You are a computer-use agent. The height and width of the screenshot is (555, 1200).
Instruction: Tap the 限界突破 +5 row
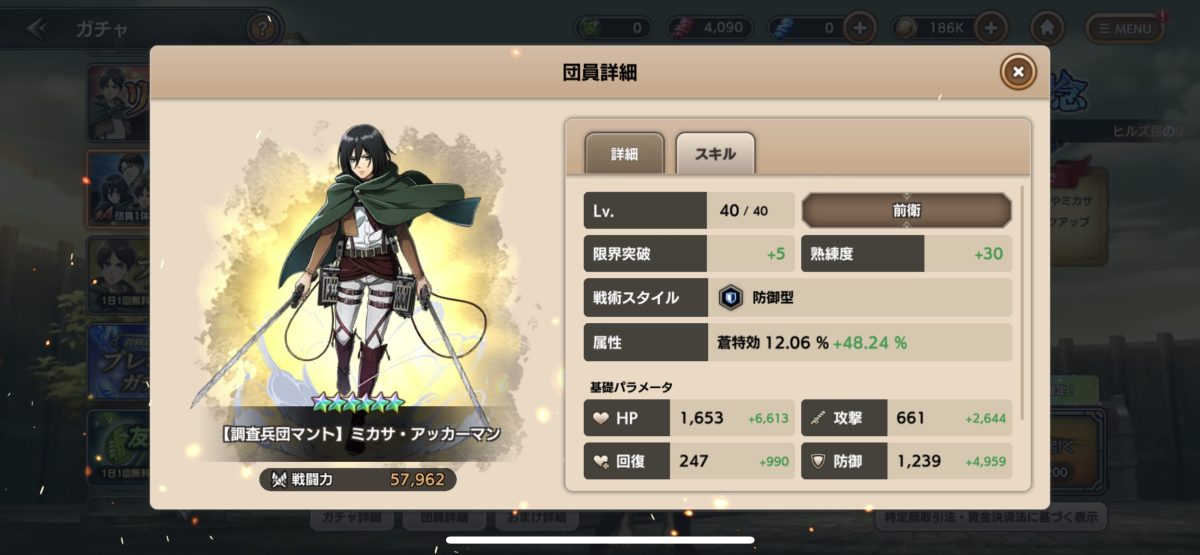coord(689,254)
